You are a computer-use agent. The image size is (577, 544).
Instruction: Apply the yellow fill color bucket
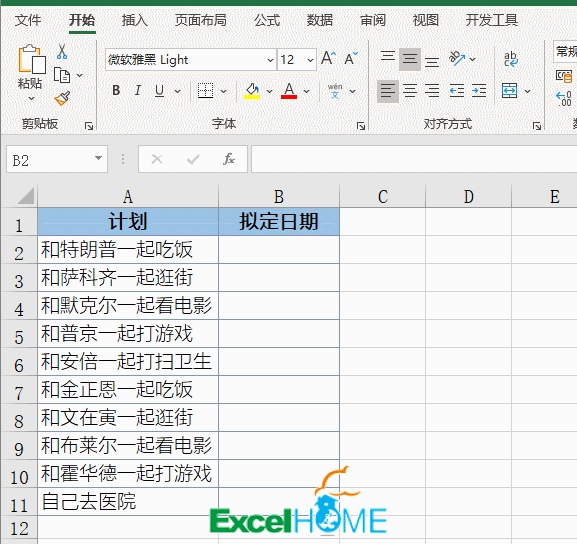tap(252, 91)
